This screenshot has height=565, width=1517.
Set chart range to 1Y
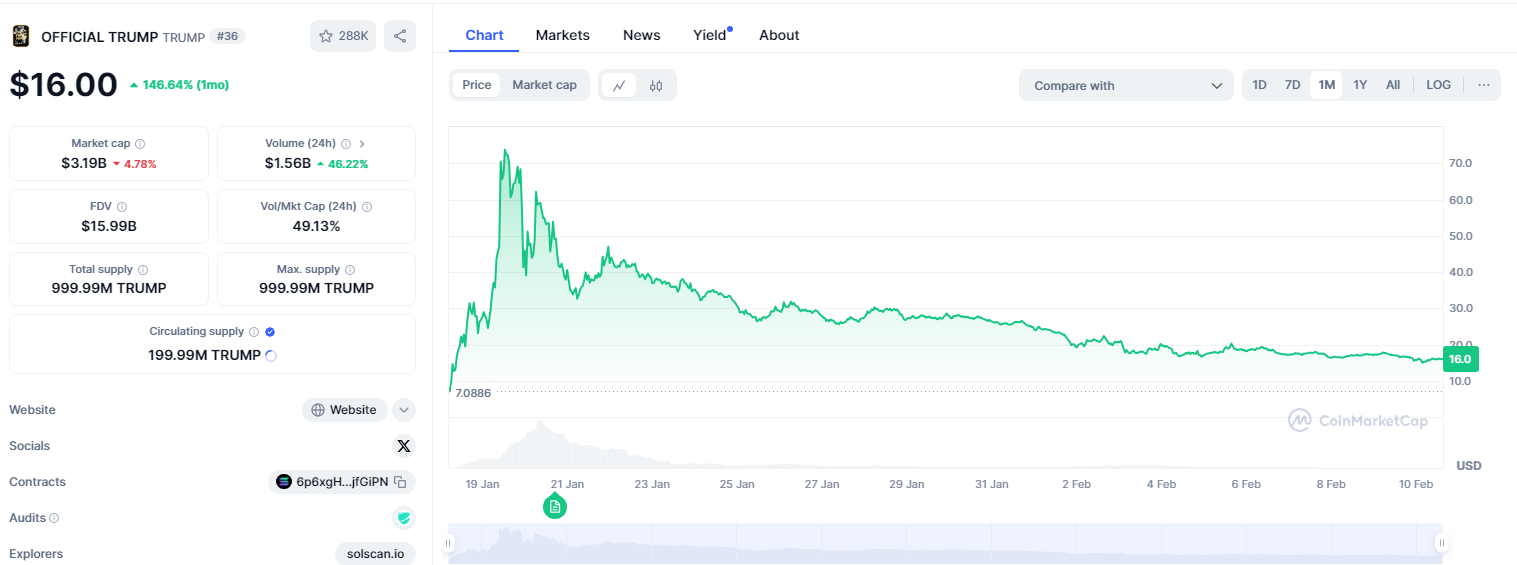coord(1360,85)
